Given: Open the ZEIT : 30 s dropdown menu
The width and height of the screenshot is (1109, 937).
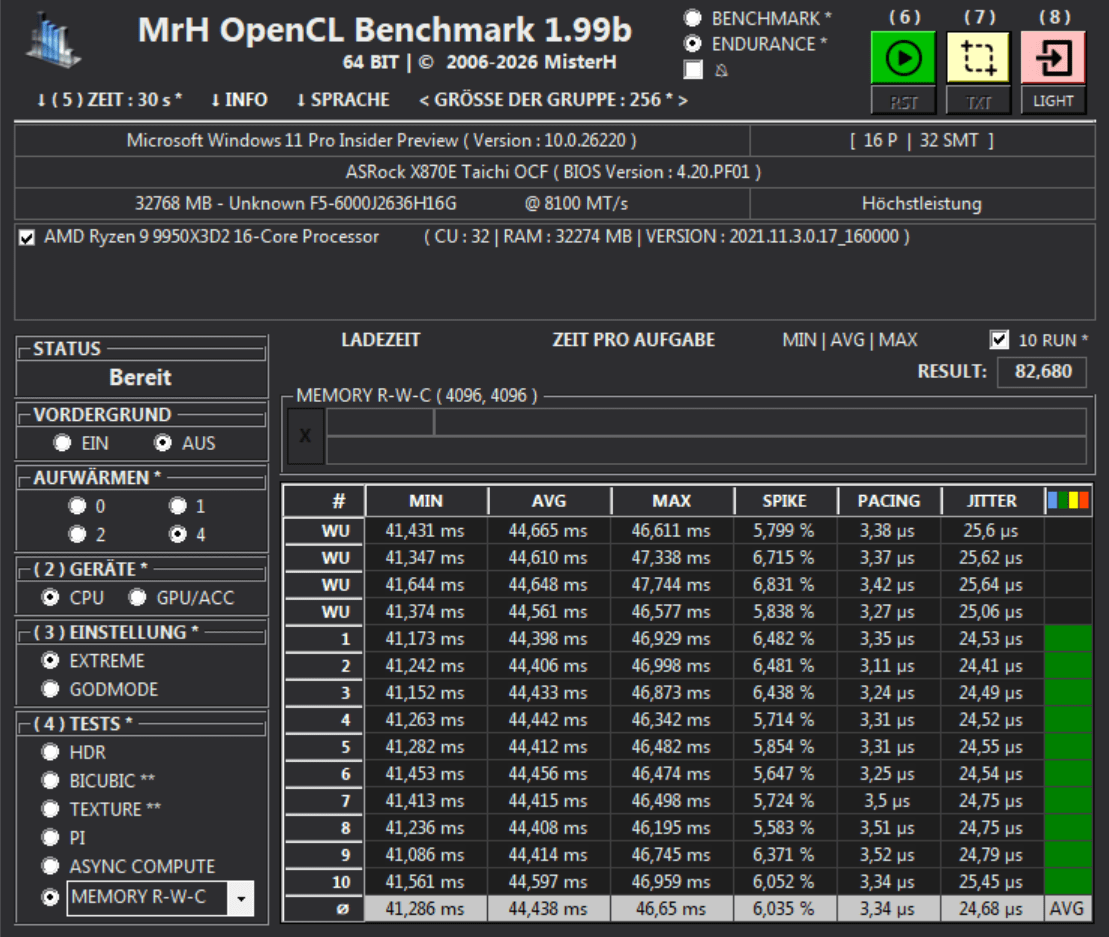Looking at the screenshot, I should 110,100.
